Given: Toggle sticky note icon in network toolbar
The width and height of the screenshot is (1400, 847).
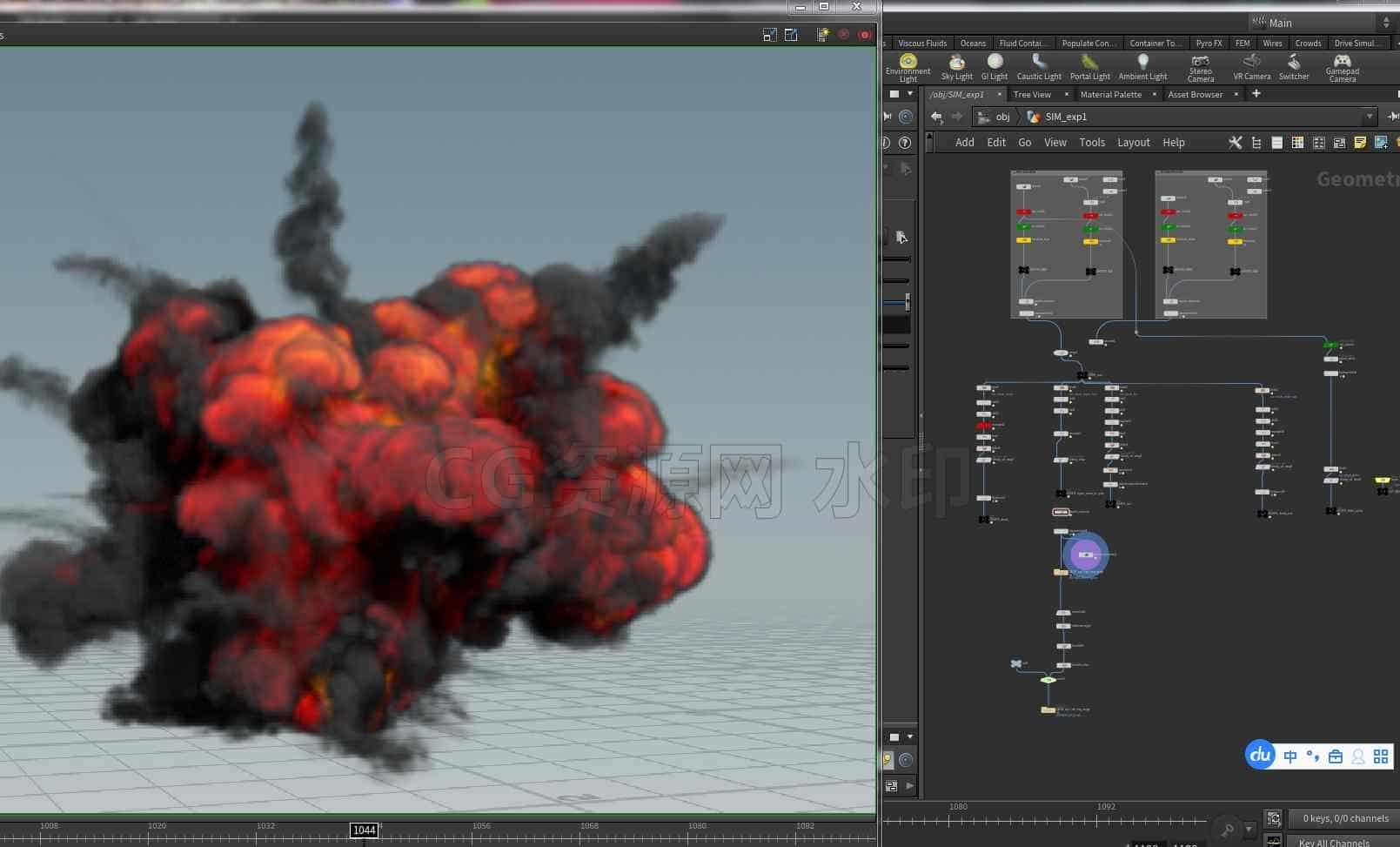Looking at the screenshot, I should click(1360, 143).
